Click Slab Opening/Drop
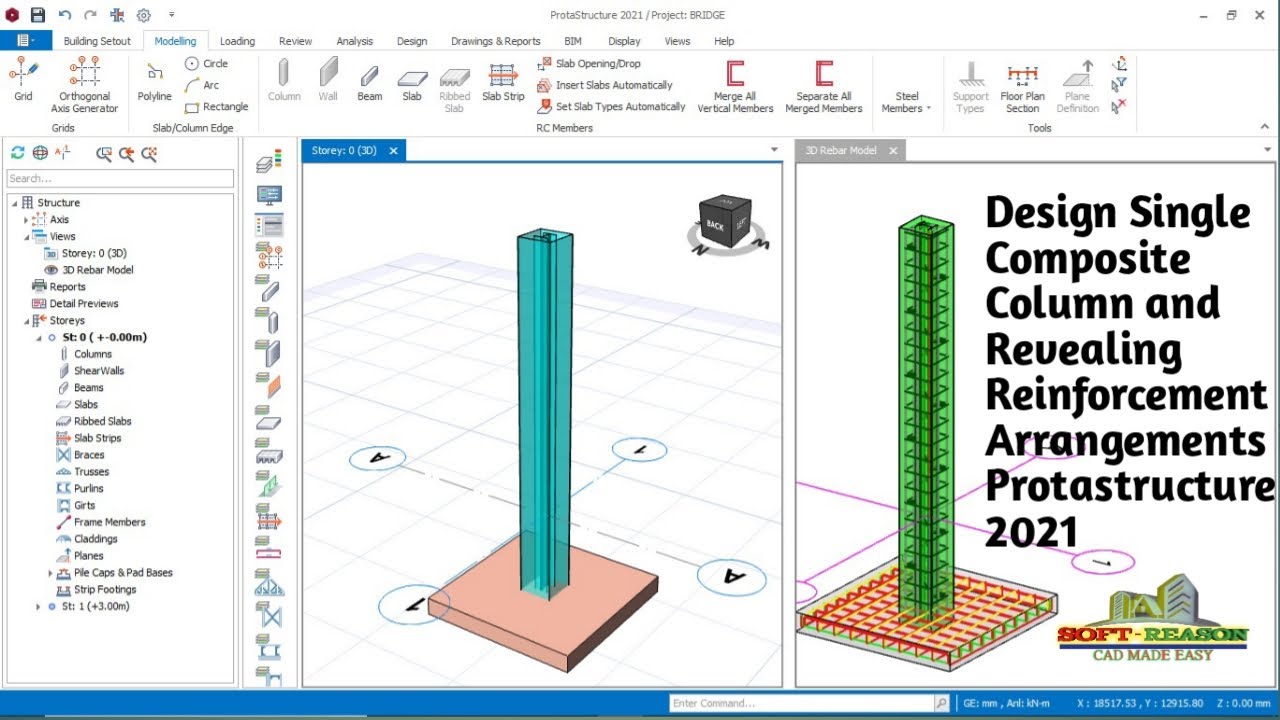The image size is (1280, 720). click(589, 63)
